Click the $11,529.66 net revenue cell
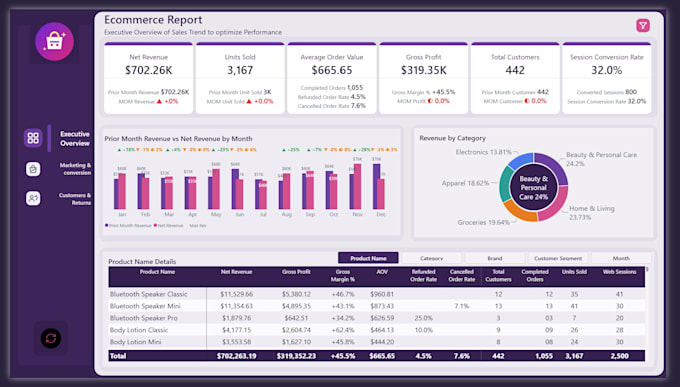The image size is (680, 387). pyautogui.click(x=236, y=294)
